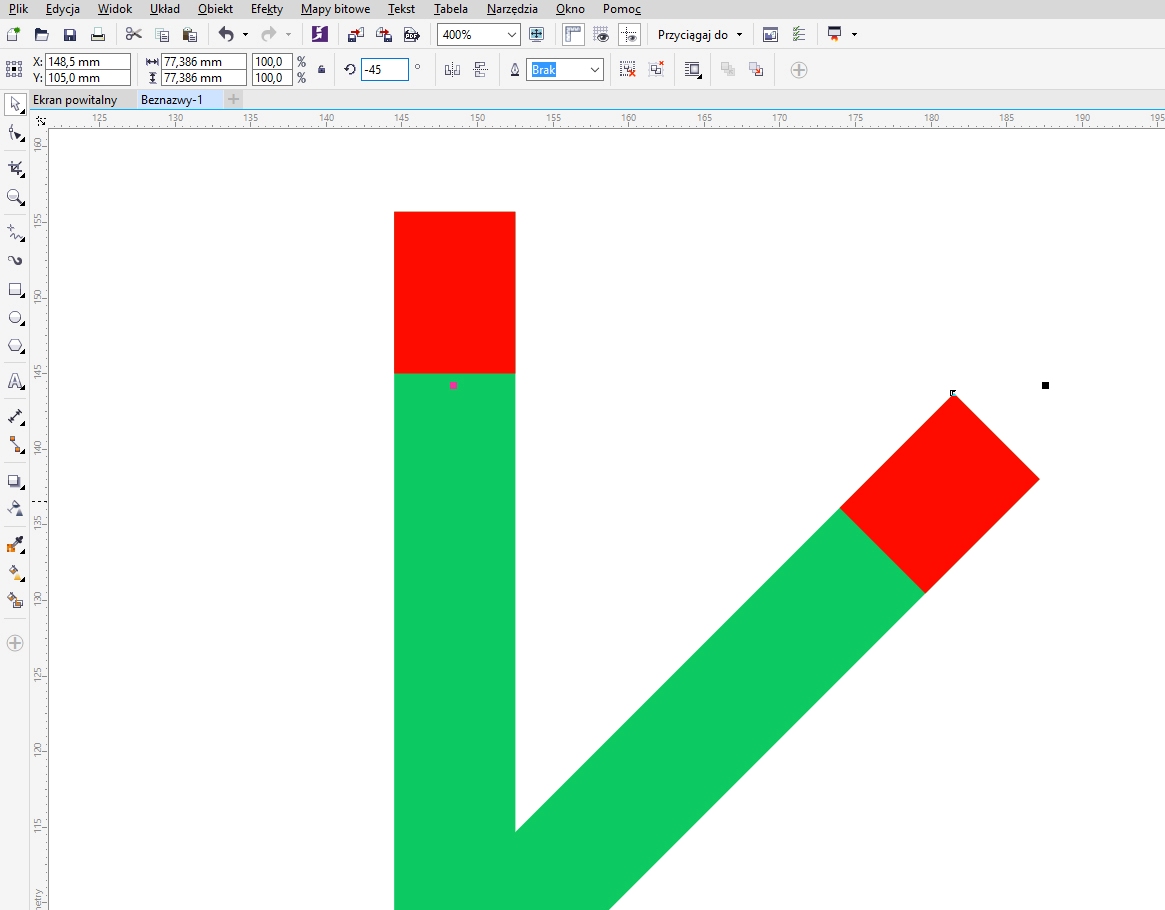Toggle grid visibility button

pos(601,35)
